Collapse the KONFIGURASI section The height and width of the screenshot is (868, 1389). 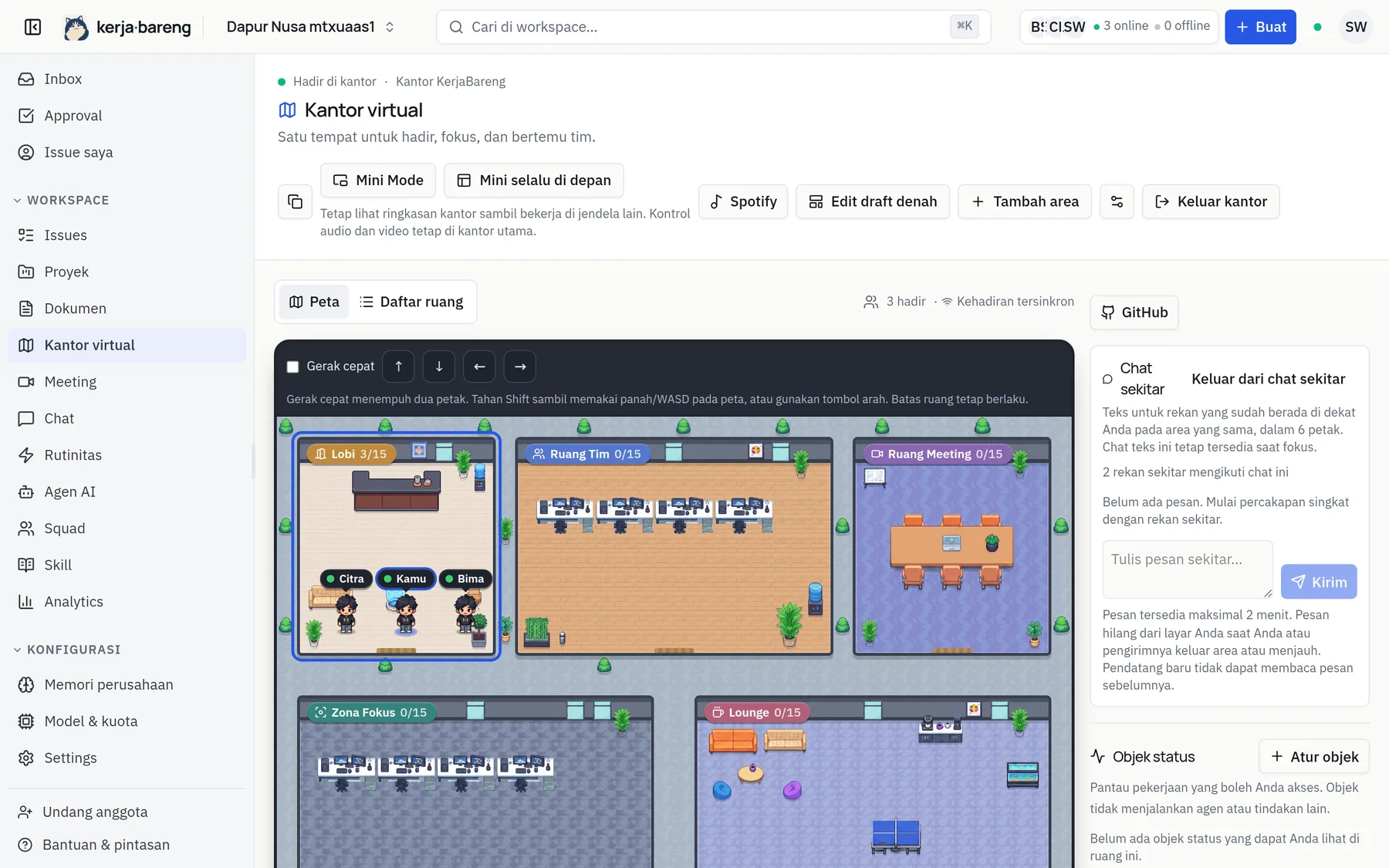pos(67,650)
